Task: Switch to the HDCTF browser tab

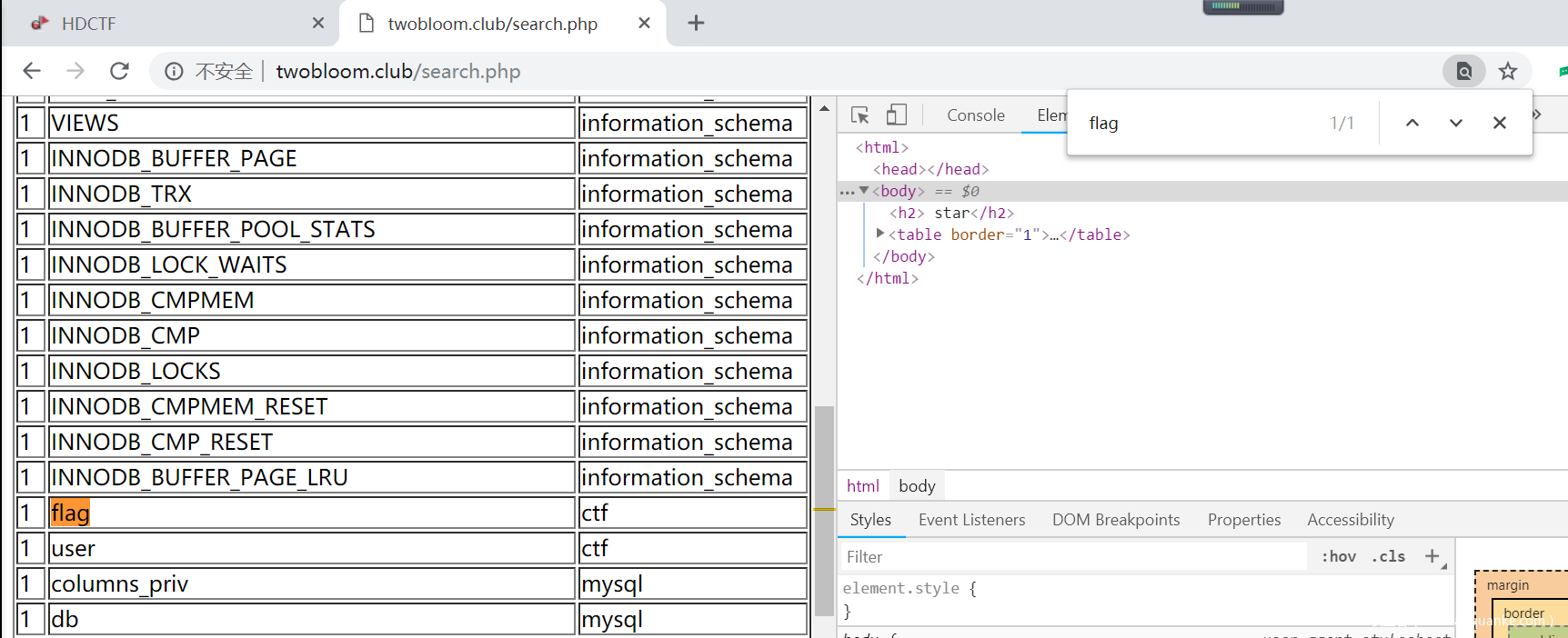Action: click(x=88, y=24)
